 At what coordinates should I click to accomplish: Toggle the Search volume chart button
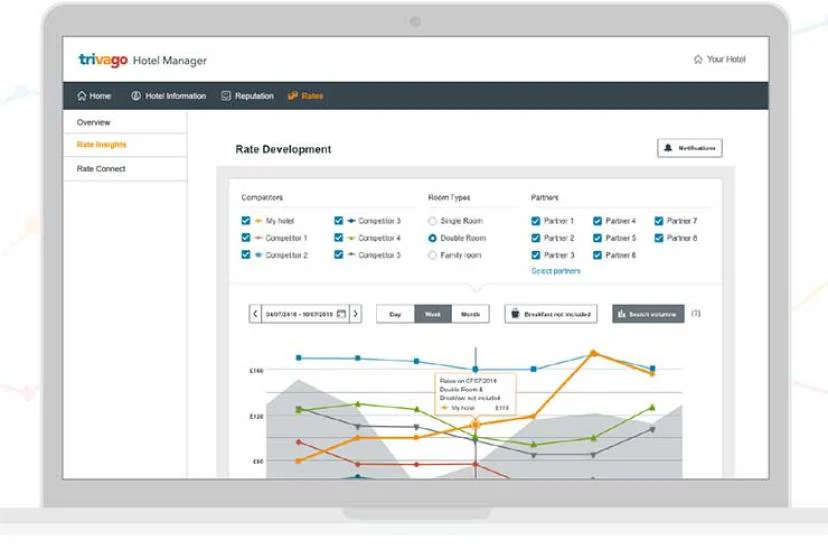tap(648, 314)
